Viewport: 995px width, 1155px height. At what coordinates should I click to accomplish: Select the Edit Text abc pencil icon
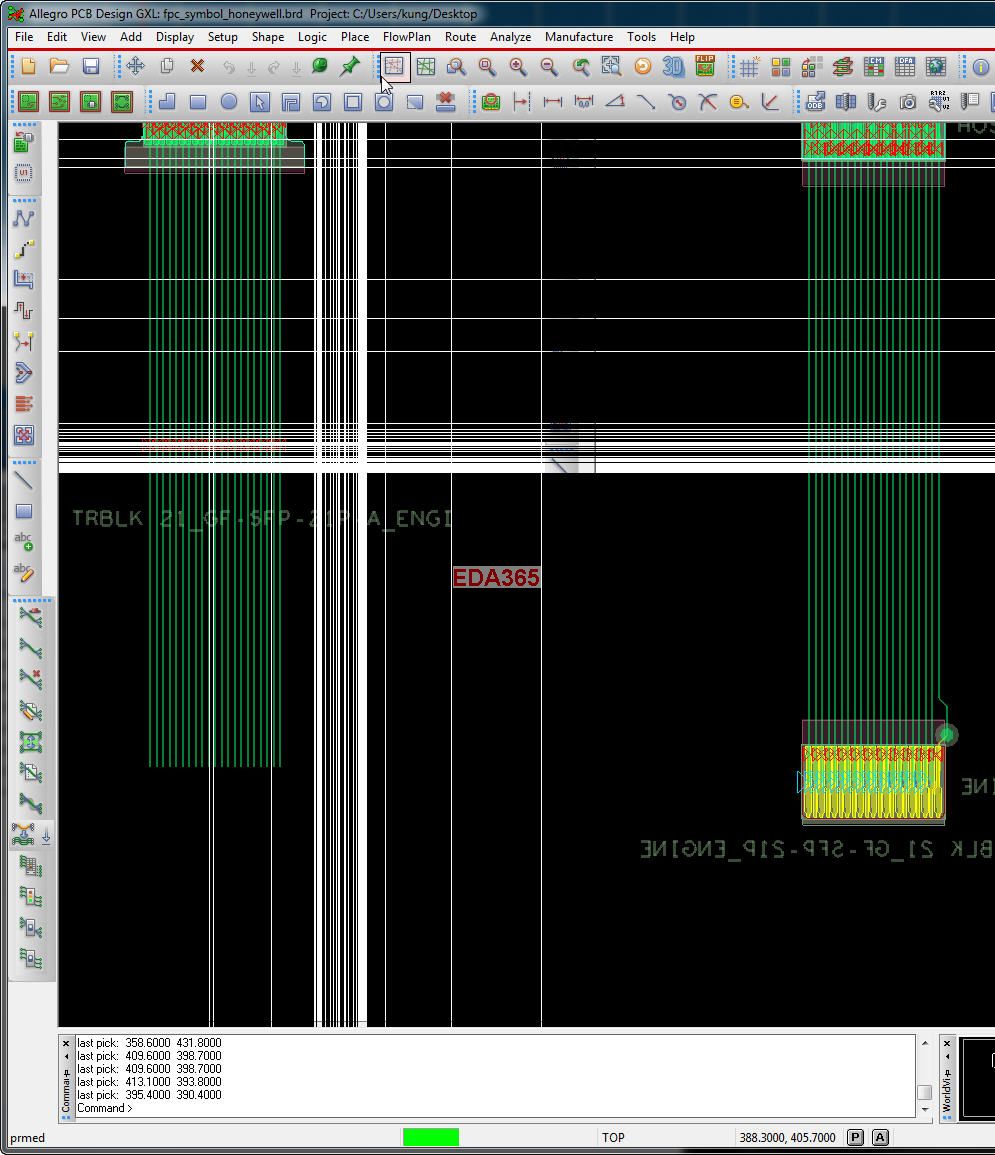pyautogui.click(x=24, y=572)
